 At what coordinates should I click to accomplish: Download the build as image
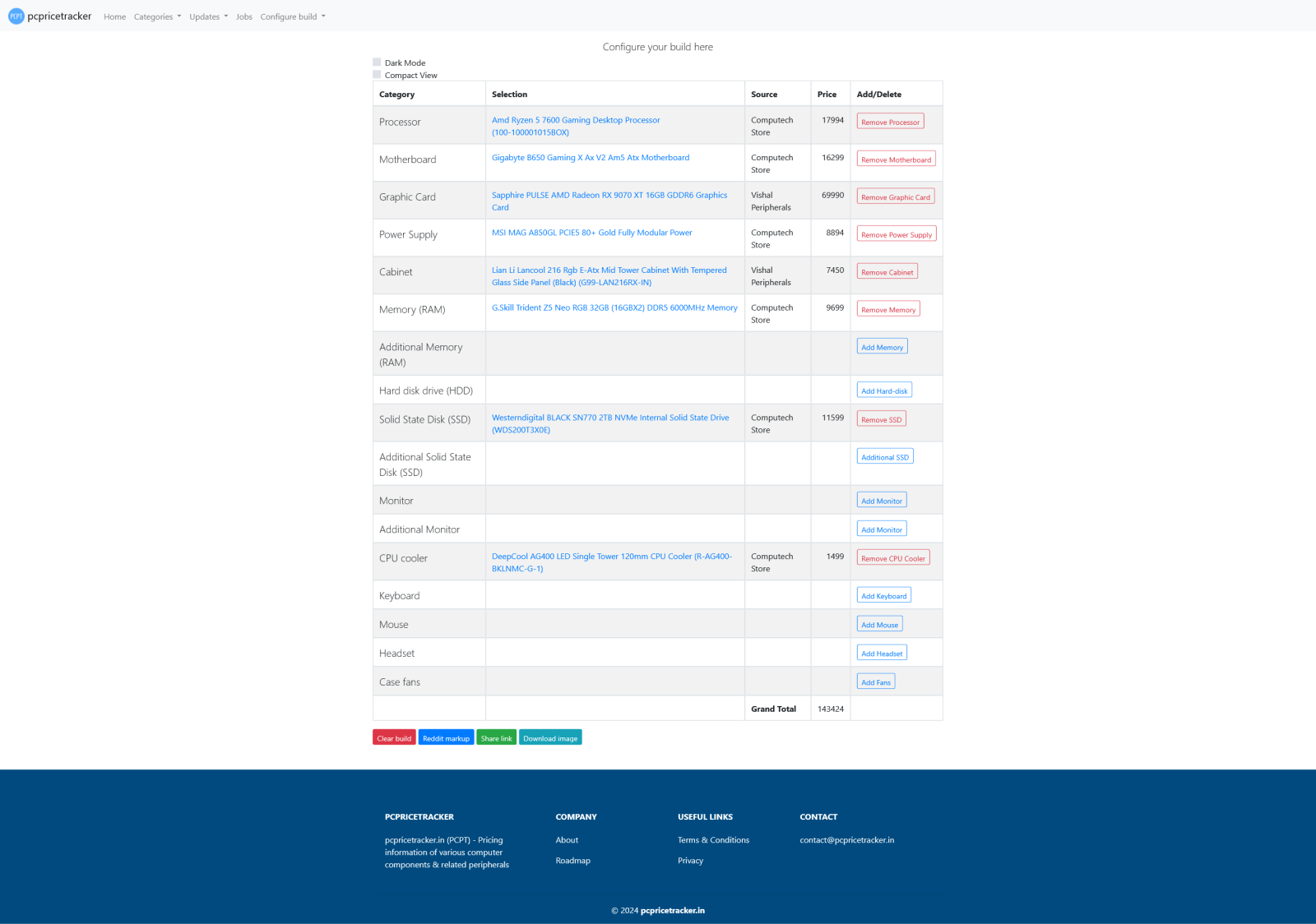pos(550,738)
